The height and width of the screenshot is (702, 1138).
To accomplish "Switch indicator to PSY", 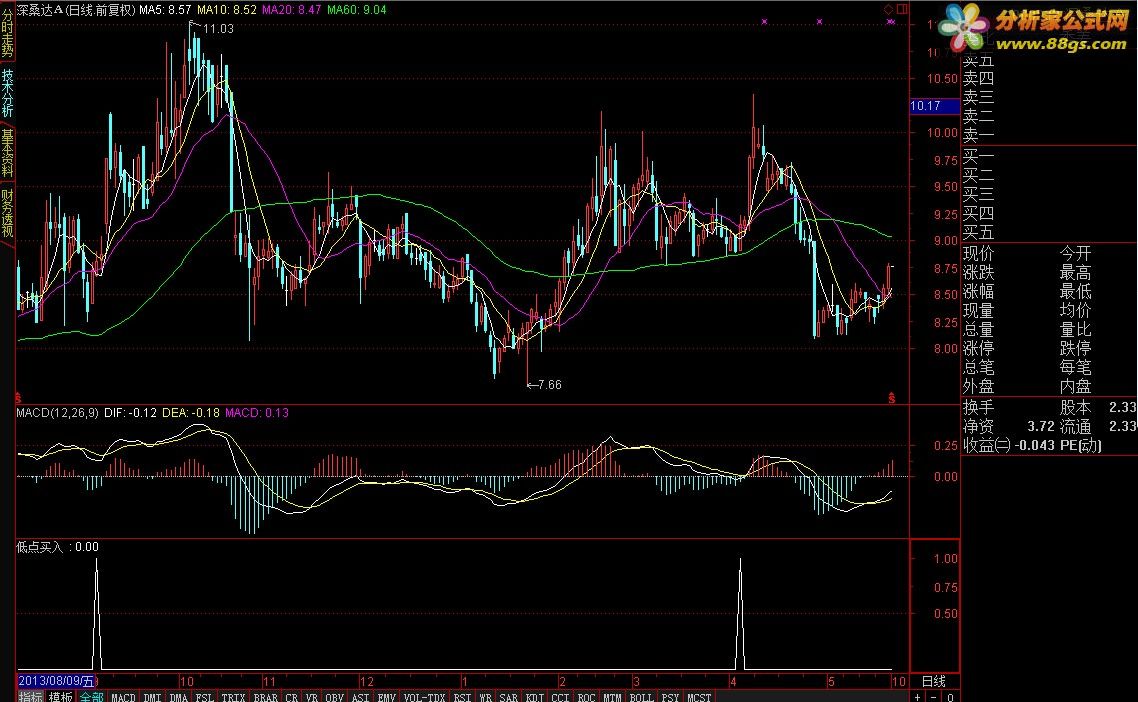I will tap(671, 697).
